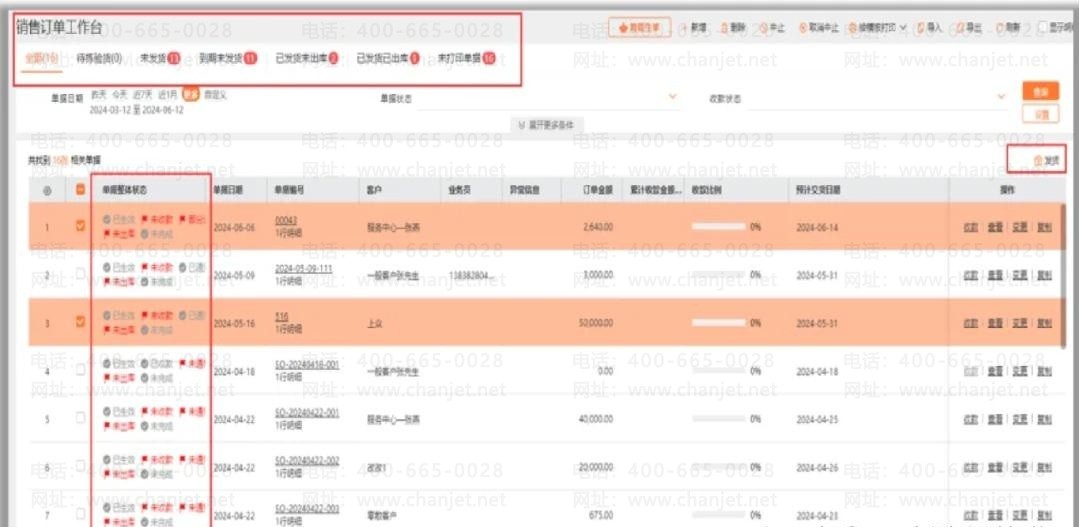Image resolution: width=1079 pixels, height=527 pixels.
Task: Click 收款 action in the 00043 row
Action: [x=970, y=226]
